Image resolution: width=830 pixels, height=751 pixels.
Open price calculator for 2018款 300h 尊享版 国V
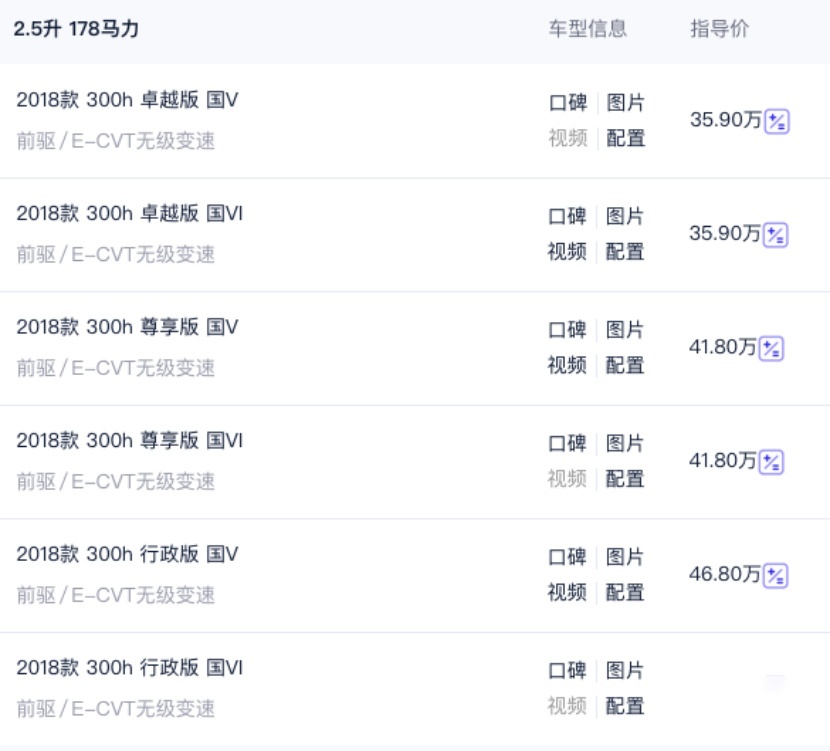click(771, 349)
